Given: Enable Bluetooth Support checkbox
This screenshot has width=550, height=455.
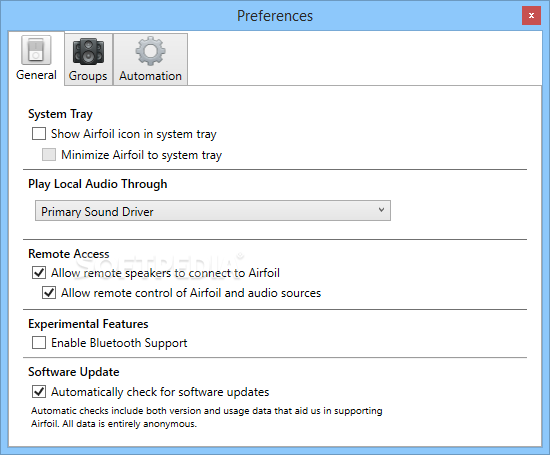Looking at the screenshot, I should point(39,343).
